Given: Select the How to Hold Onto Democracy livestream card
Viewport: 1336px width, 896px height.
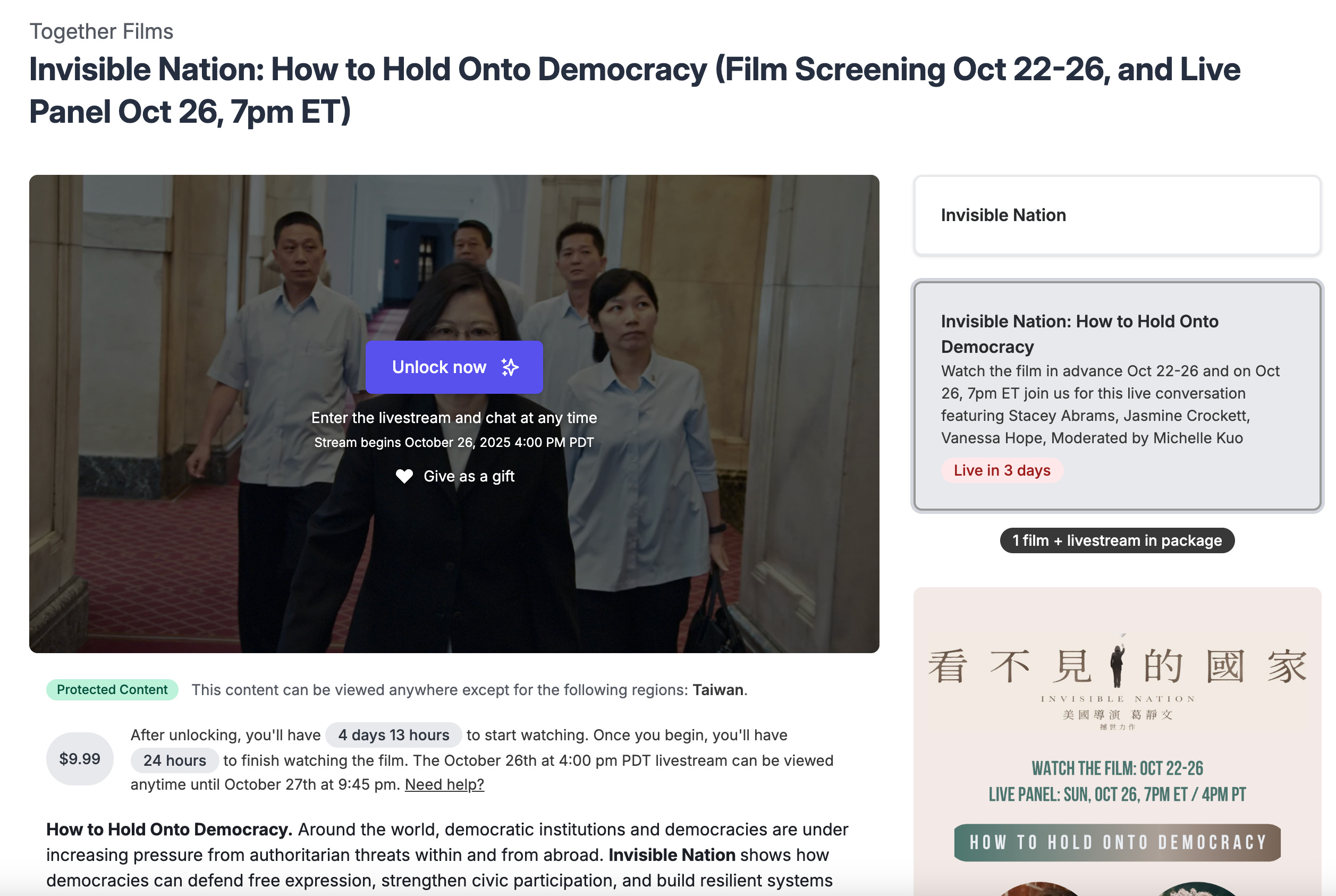Looking at the screenshot, I should point(1117,396).
